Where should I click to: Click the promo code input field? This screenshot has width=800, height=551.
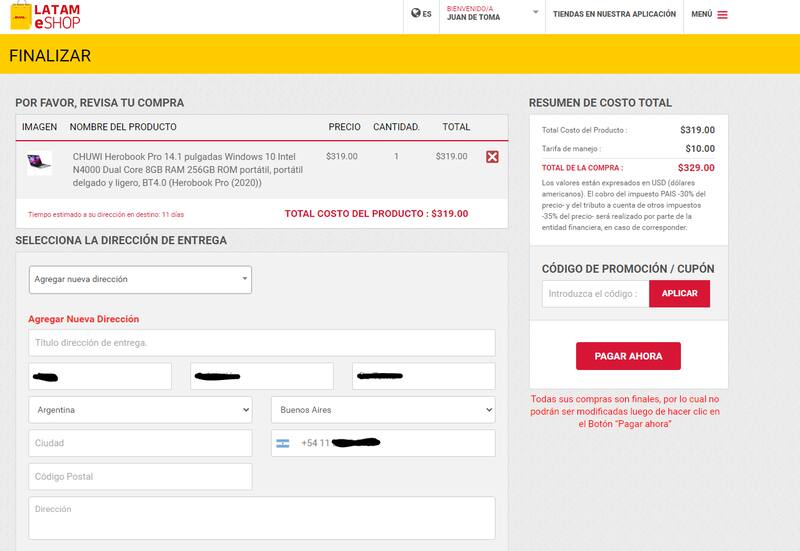point(595,294)
